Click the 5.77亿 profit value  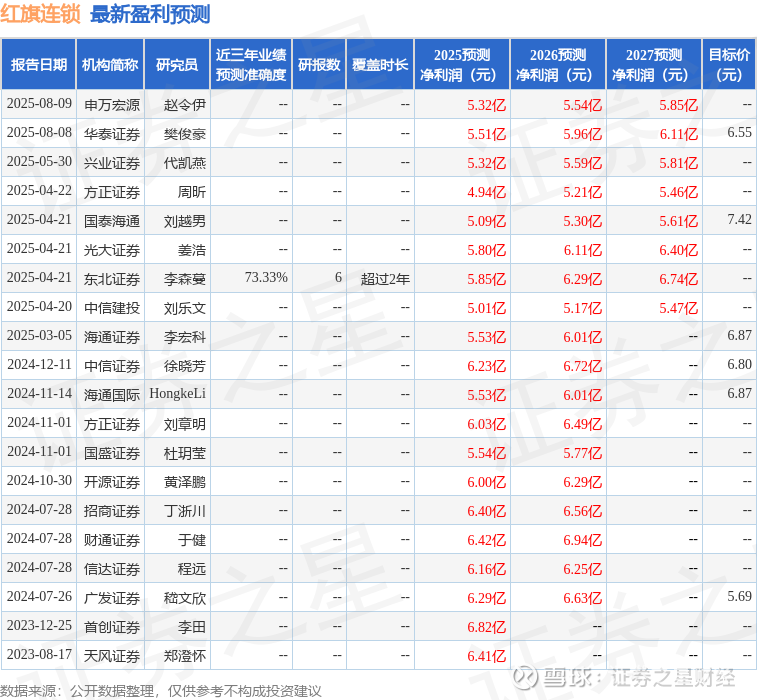[583, 453]
